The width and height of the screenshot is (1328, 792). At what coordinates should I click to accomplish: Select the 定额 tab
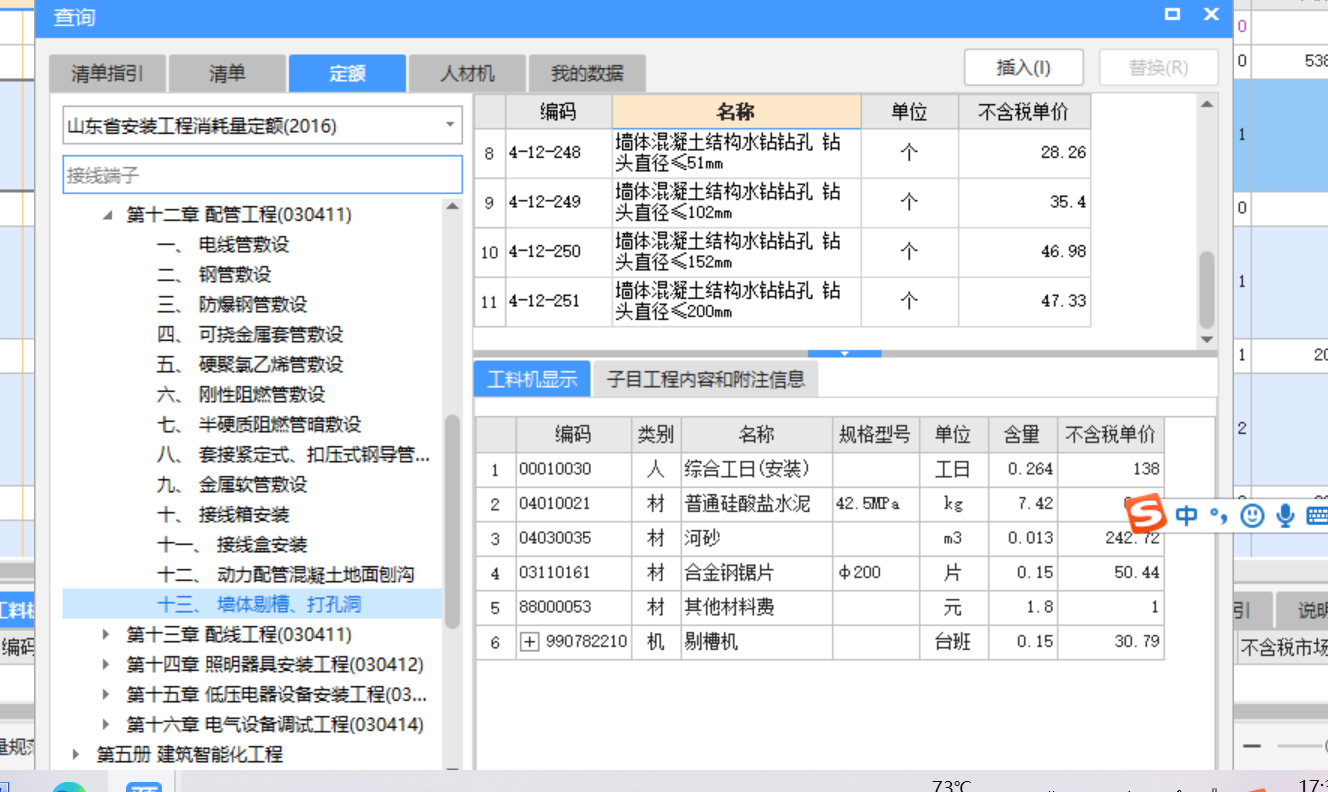(347, 73)
